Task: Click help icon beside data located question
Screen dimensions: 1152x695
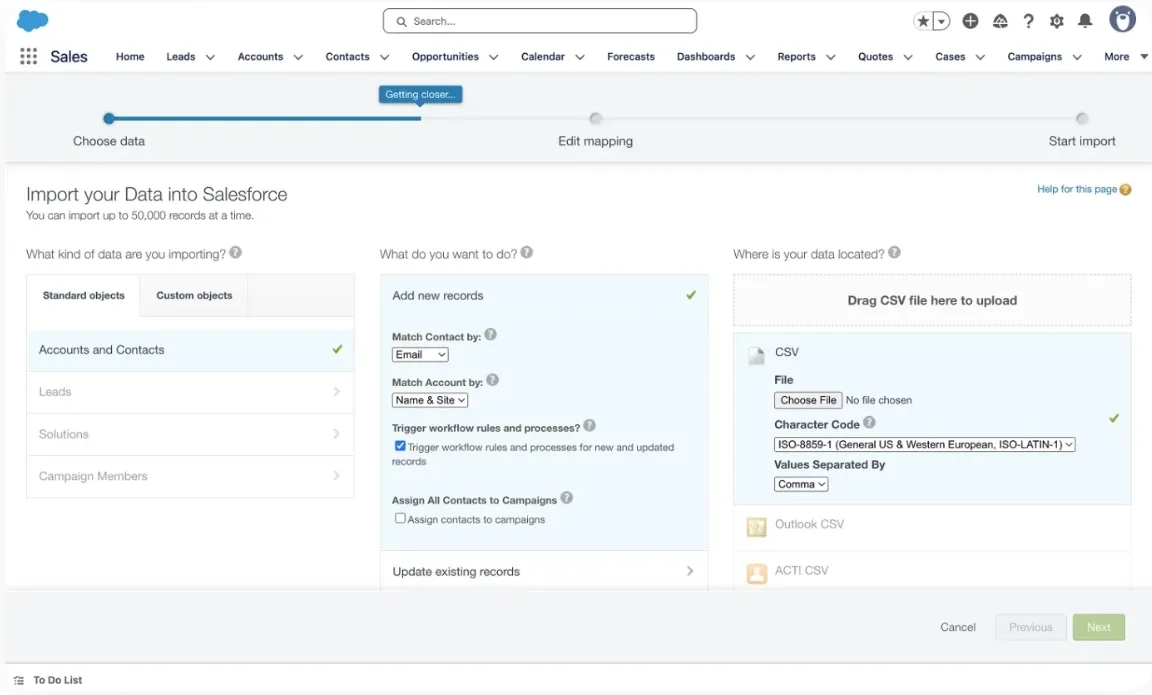Action: (894, 253)
